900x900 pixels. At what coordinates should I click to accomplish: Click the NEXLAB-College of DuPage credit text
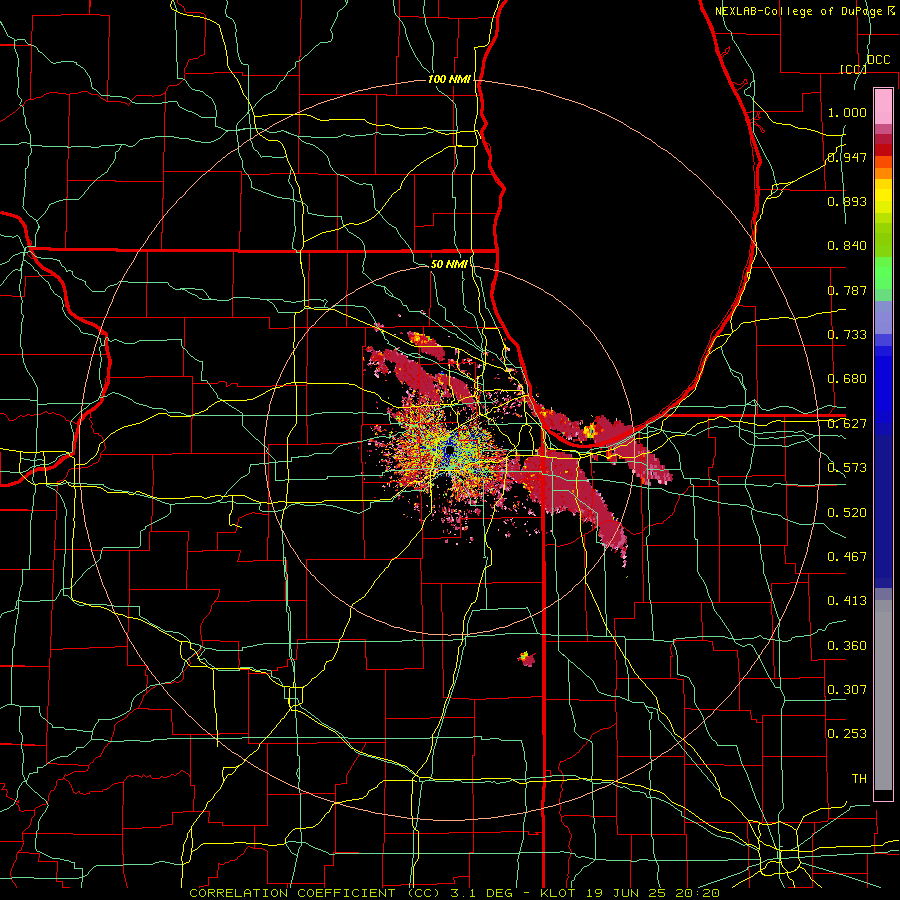point(805,11)
